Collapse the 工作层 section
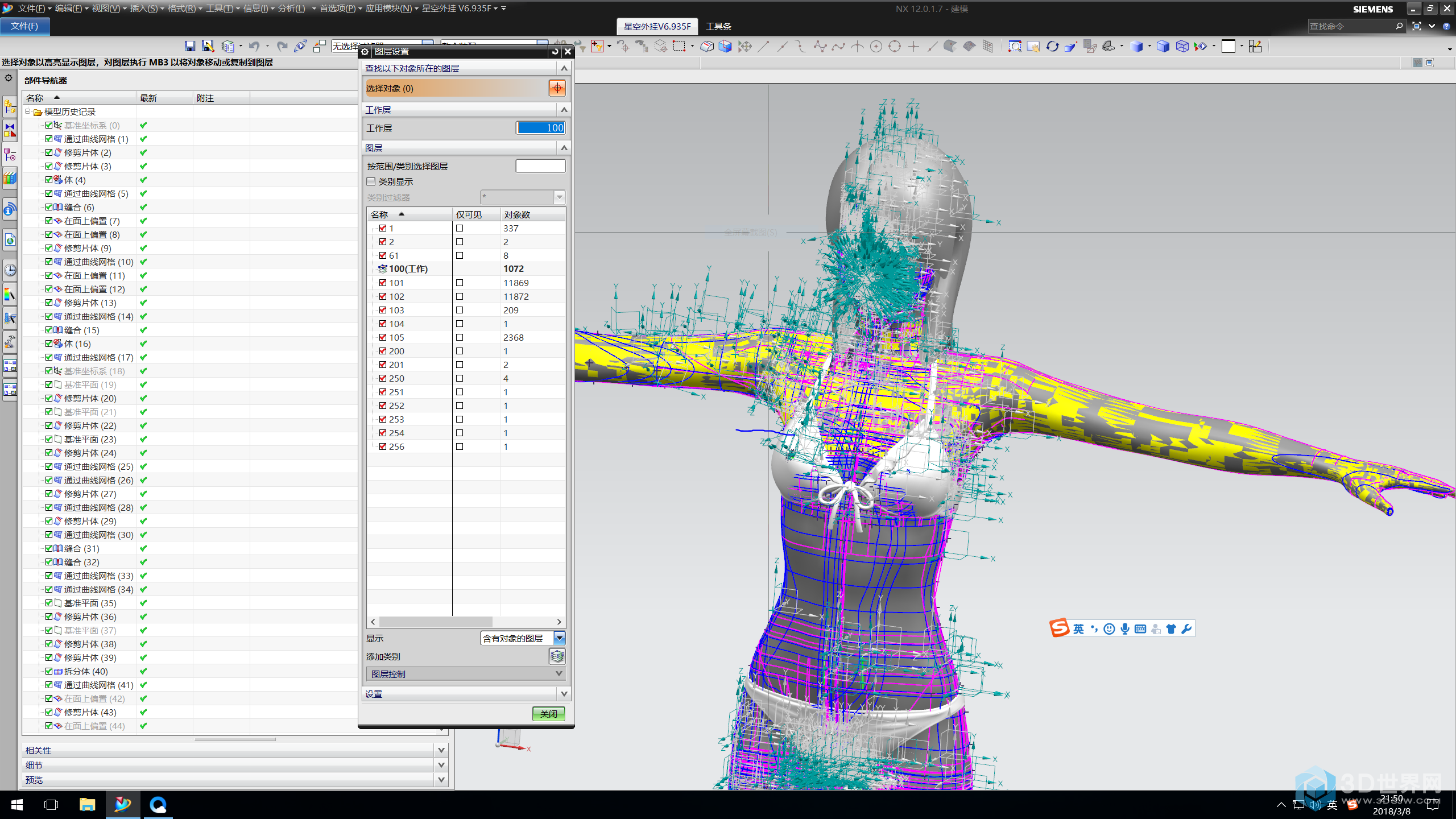The height and width of the screenshot is (819, 1456). pyautogui.click(x=564, y=110)
